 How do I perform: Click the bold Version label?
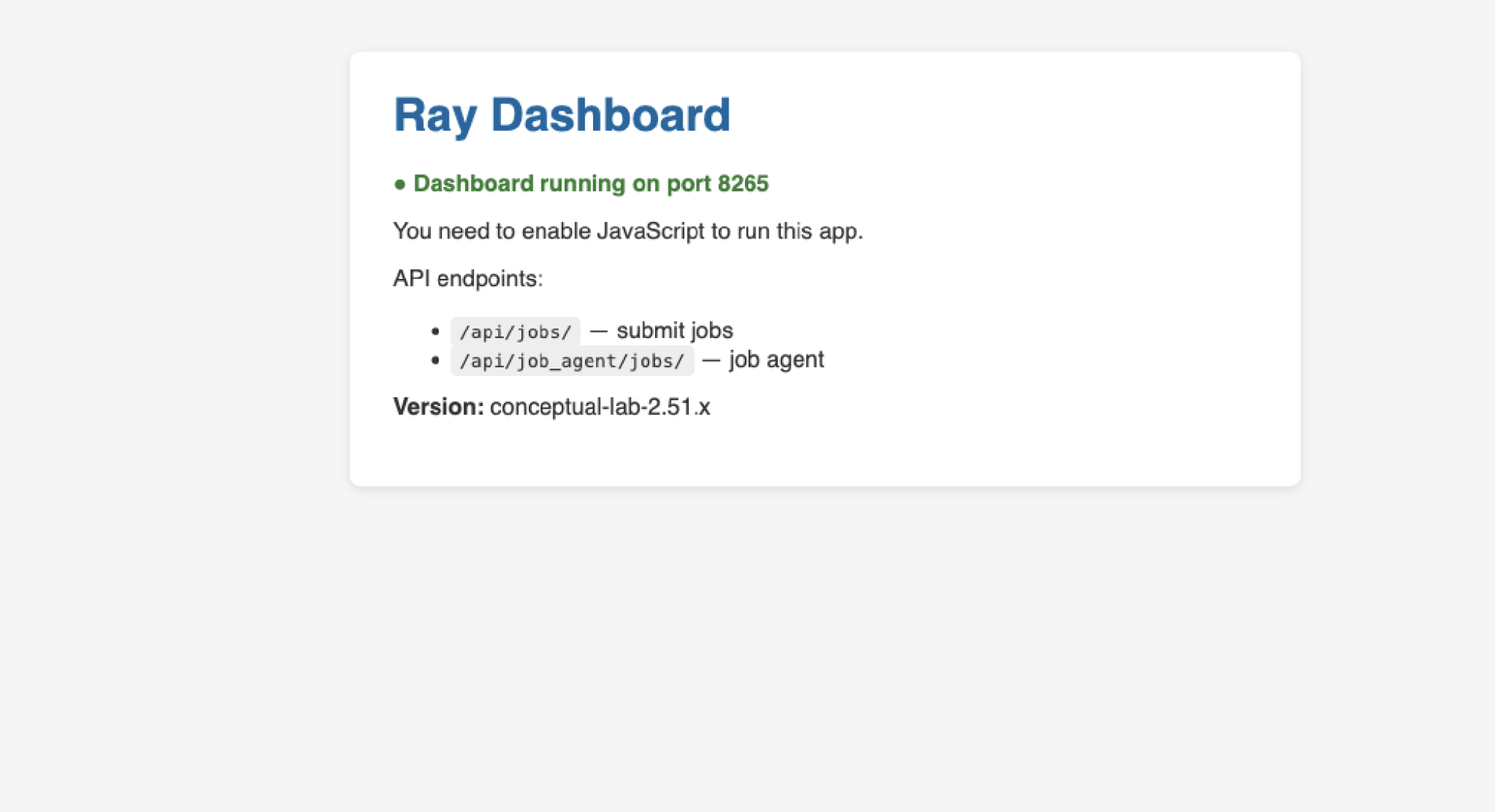[439, 407]
